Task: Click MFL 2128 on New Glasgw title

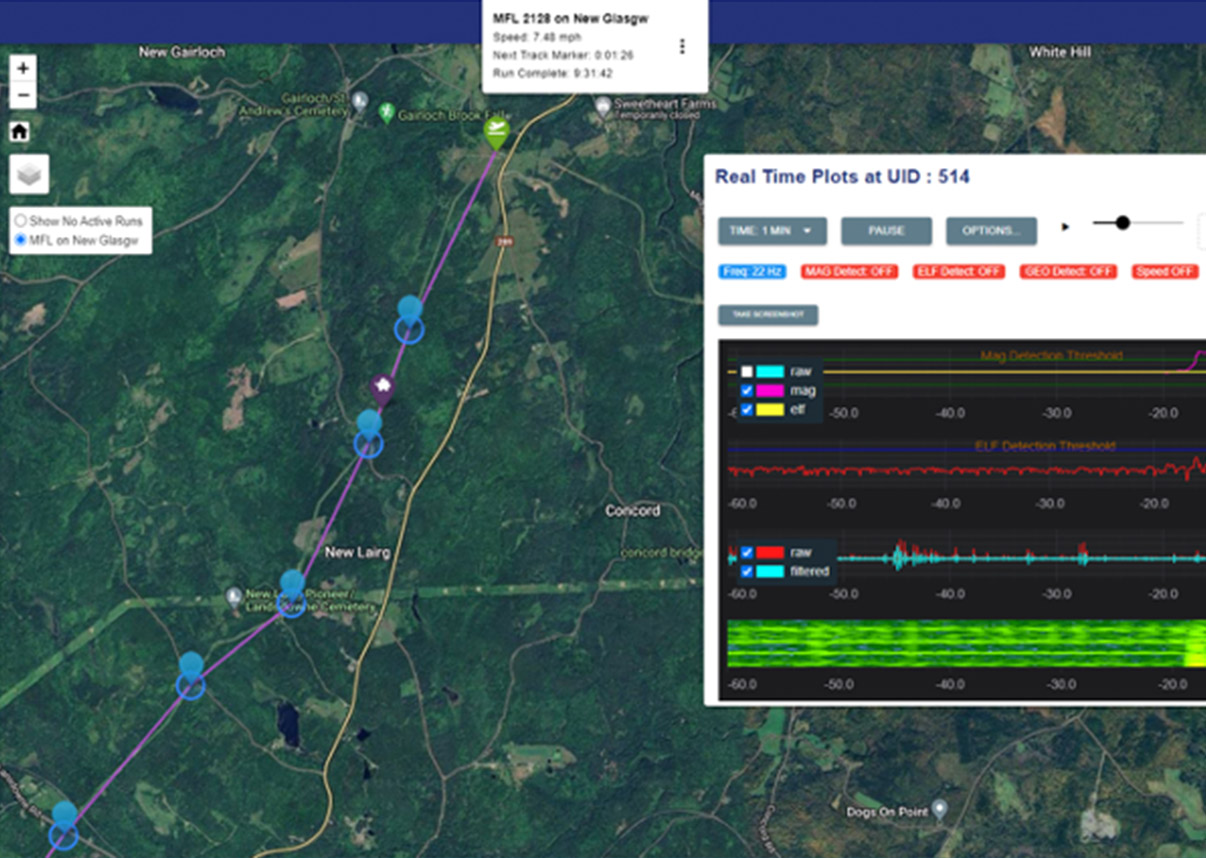Action: tap(571, 19)
